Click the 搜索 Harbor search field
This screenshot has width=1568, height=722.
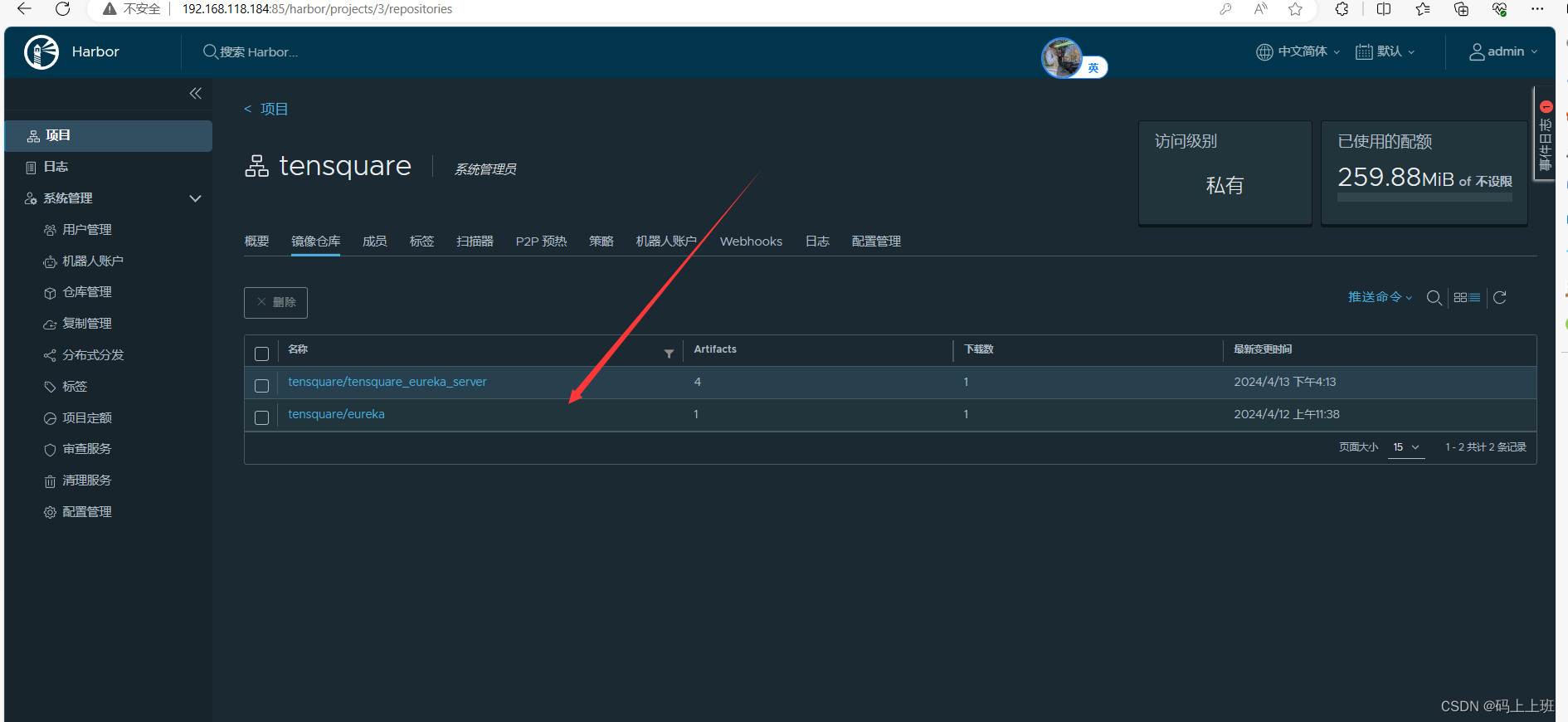pyautogui.click(x=259, y=52)
